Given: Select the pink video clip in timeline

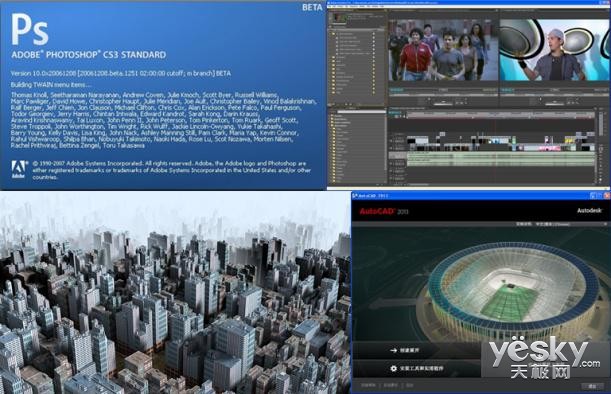Looking at the screenshot, I should click(549, 148).
